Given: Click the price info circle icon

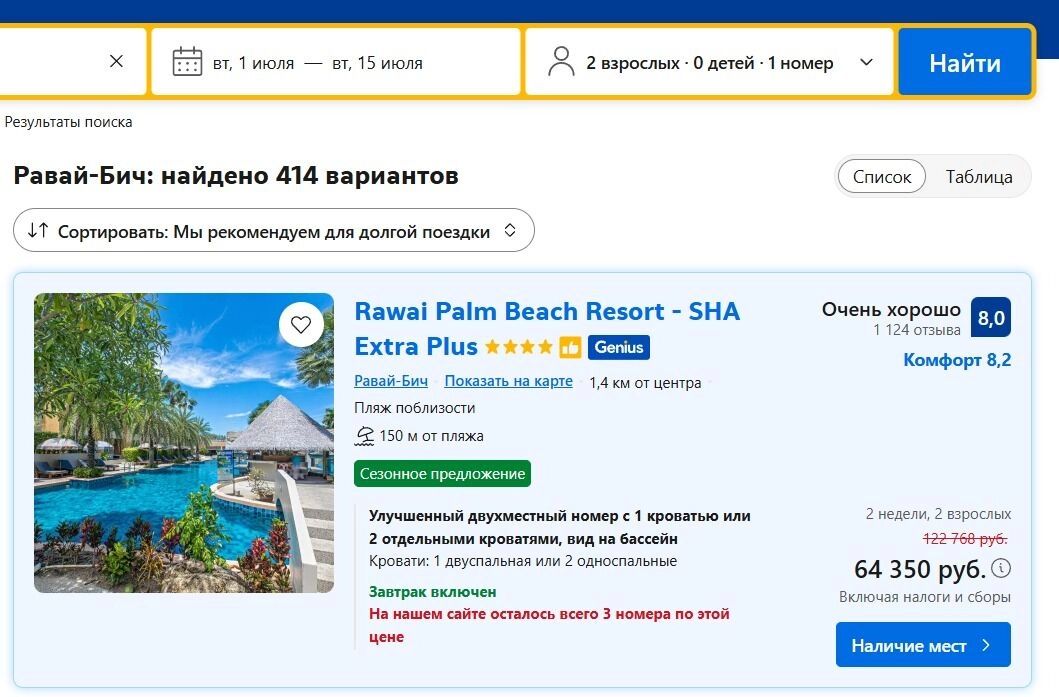Looking at the screenshot, I should coord(1001,569).
